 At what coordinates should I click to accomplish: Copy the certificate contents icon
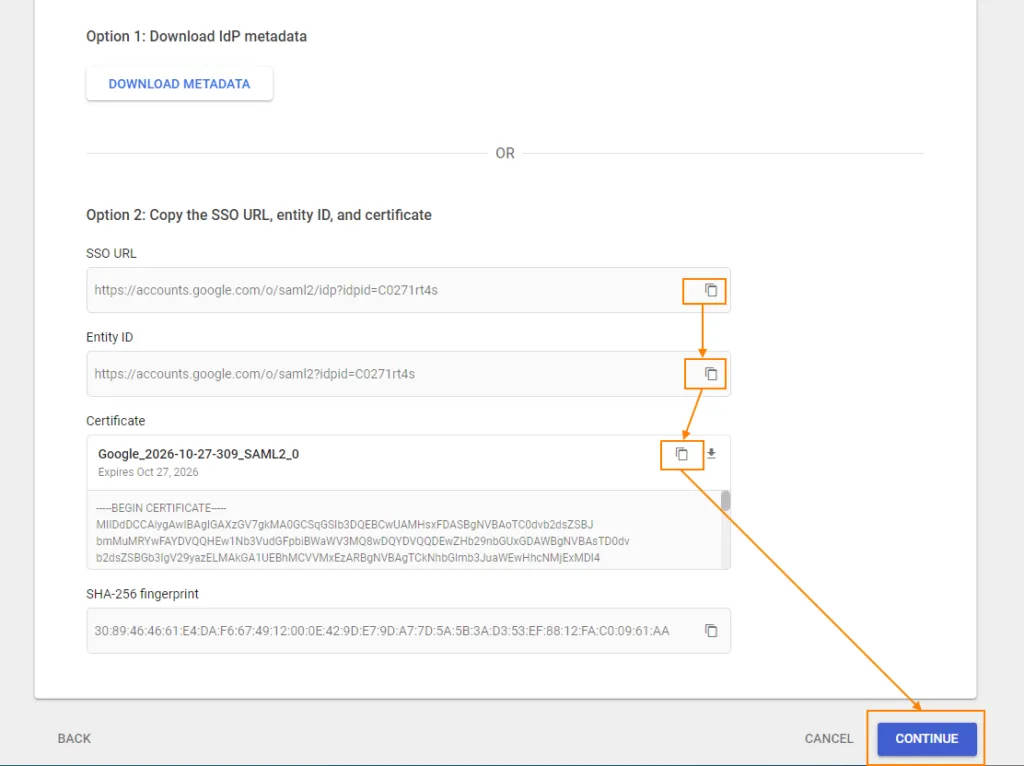pyautogui.click(x=681, y=454)
